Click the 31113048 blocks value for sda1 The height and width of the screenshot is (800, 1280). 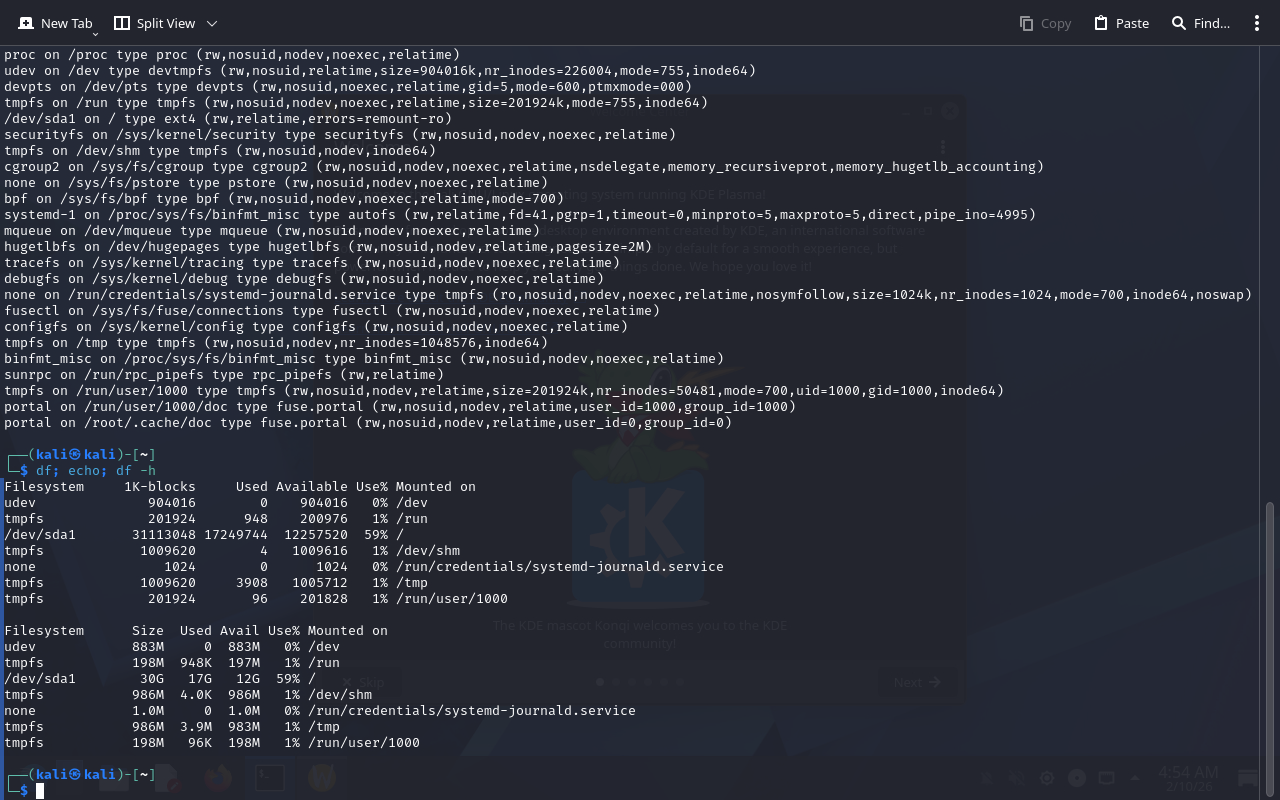164,534
